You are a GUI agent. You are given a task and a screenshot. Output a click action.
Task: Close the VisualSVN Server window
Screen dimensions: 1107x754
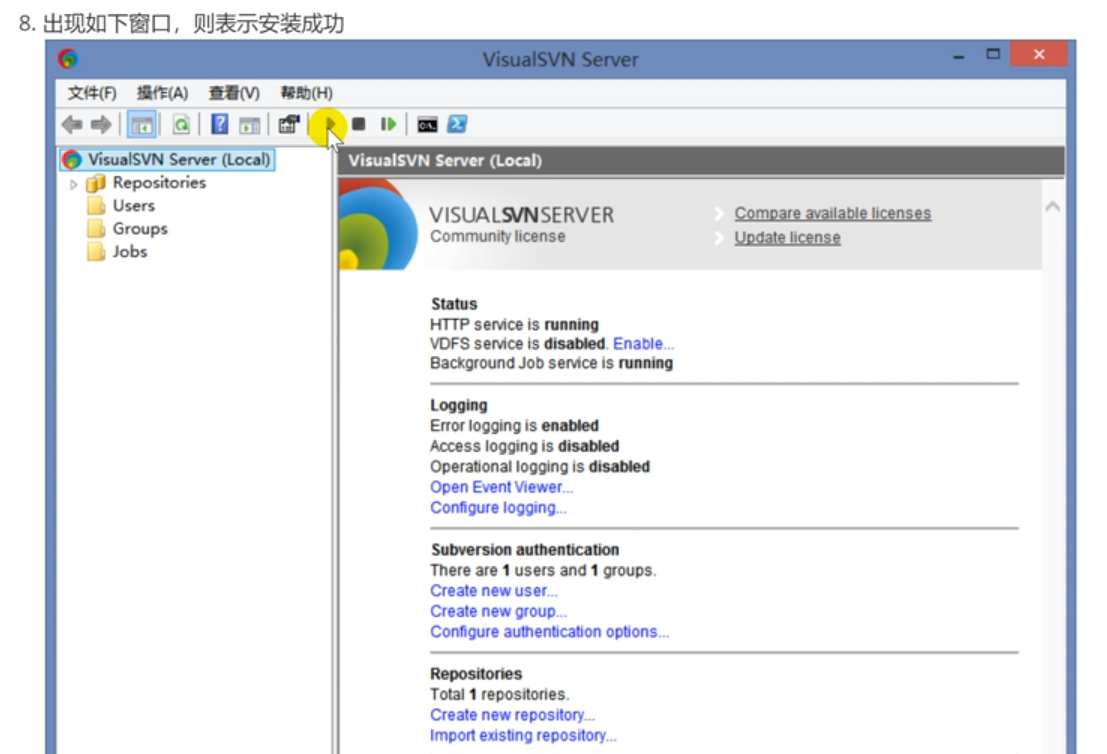tap(1039, 54)
